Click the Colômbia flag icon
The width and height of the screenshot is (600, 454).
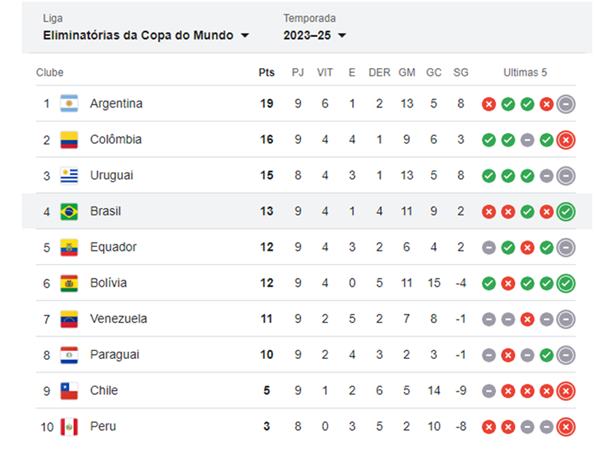tap(69, 140)
